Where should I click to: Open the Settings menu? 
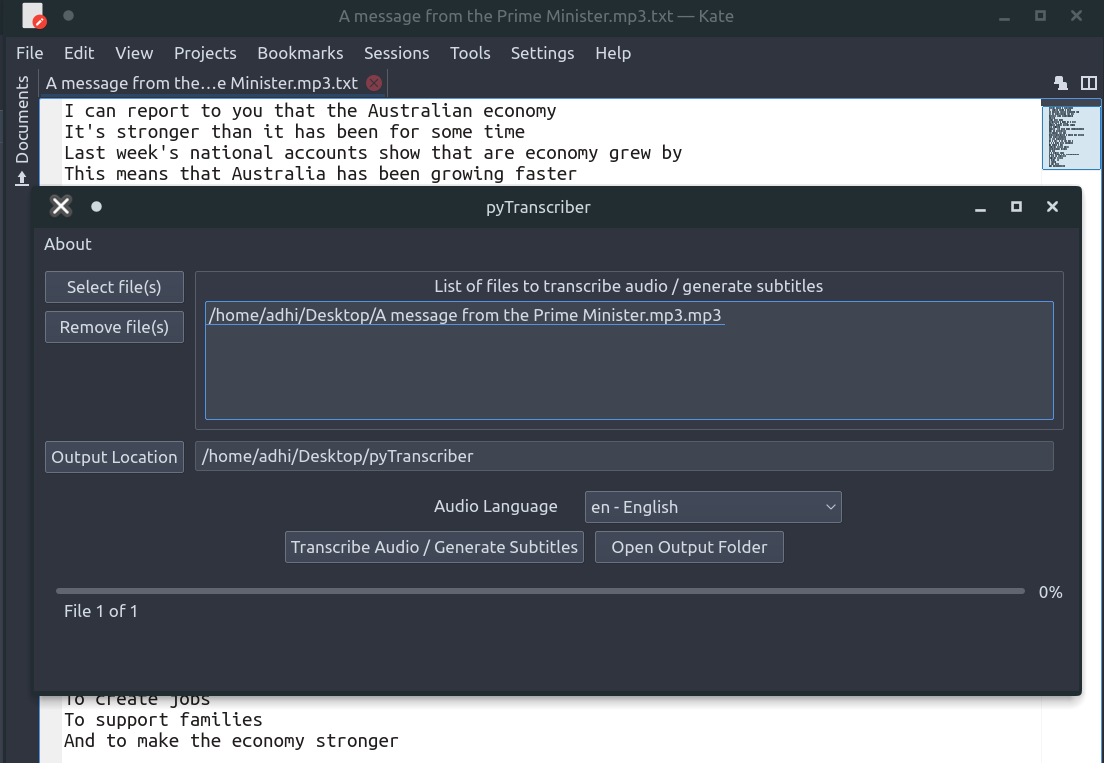542,53
